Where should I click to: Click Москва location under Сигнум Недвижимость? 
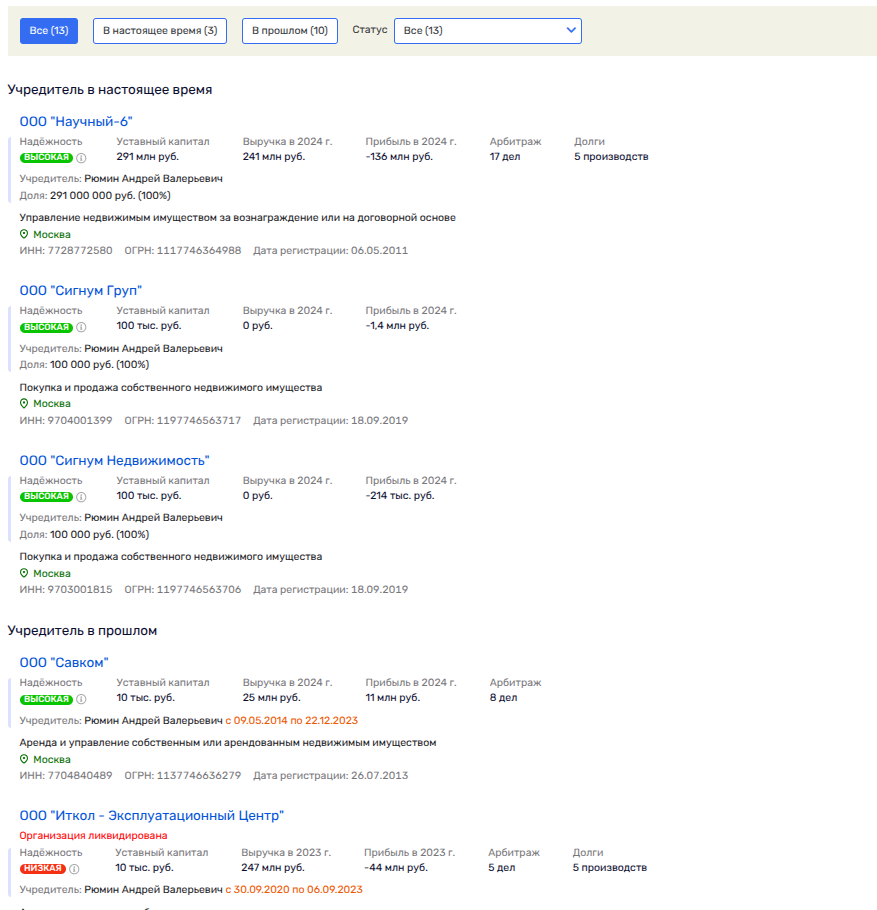[x=51, y=574]
